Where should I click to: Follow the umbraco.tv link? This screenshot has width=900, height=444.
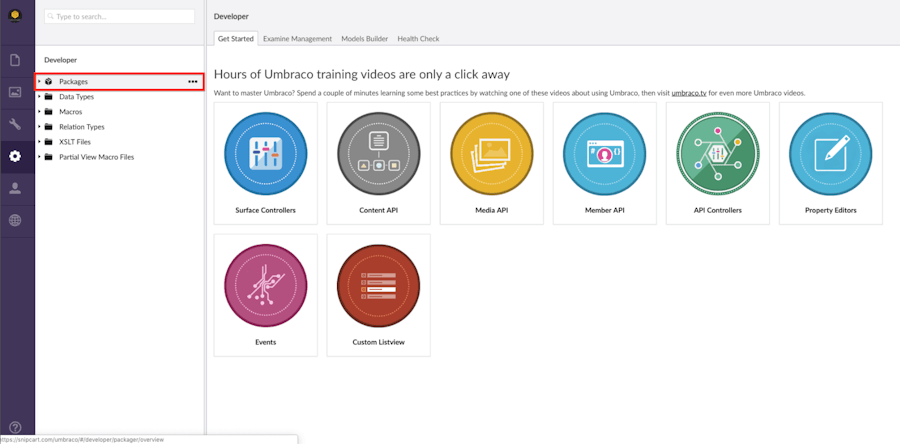pos(689,93)
